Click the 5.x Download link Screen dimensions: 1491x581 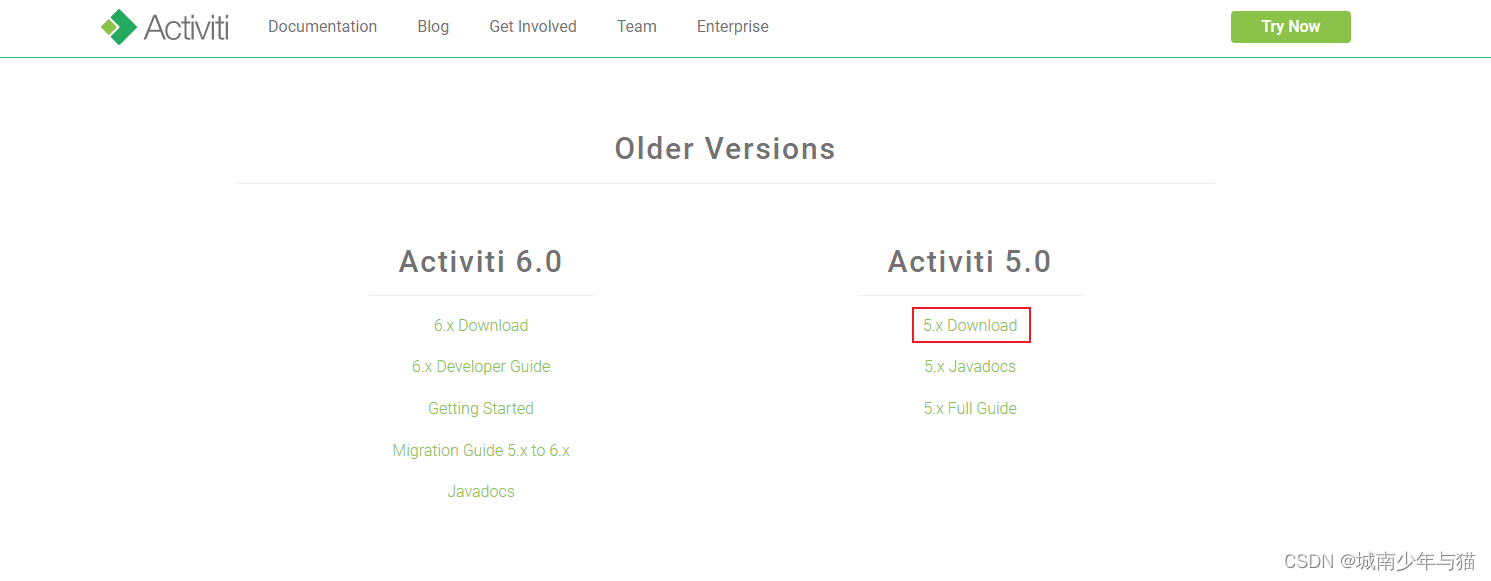(x=970, y=325)
